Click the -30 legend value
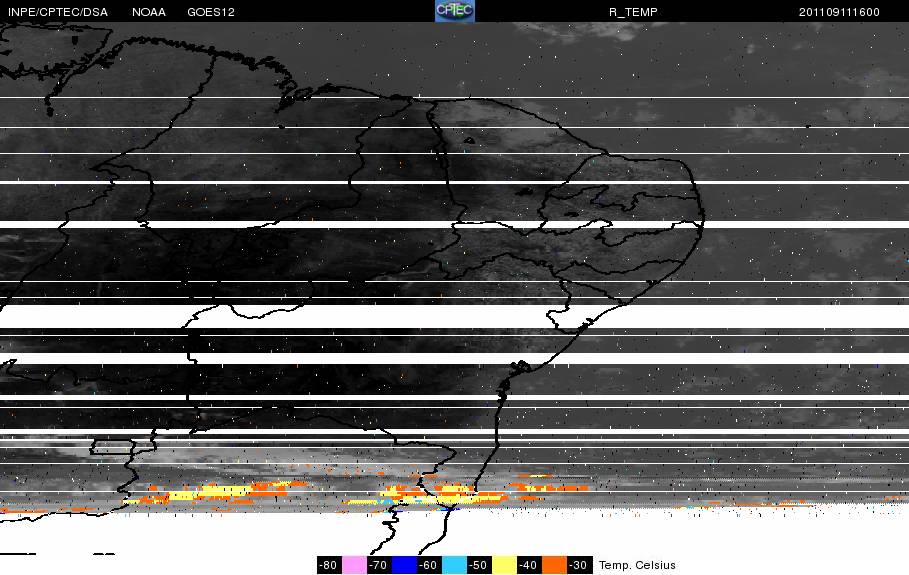Screen dimensions: 909x575 (579, 565)
